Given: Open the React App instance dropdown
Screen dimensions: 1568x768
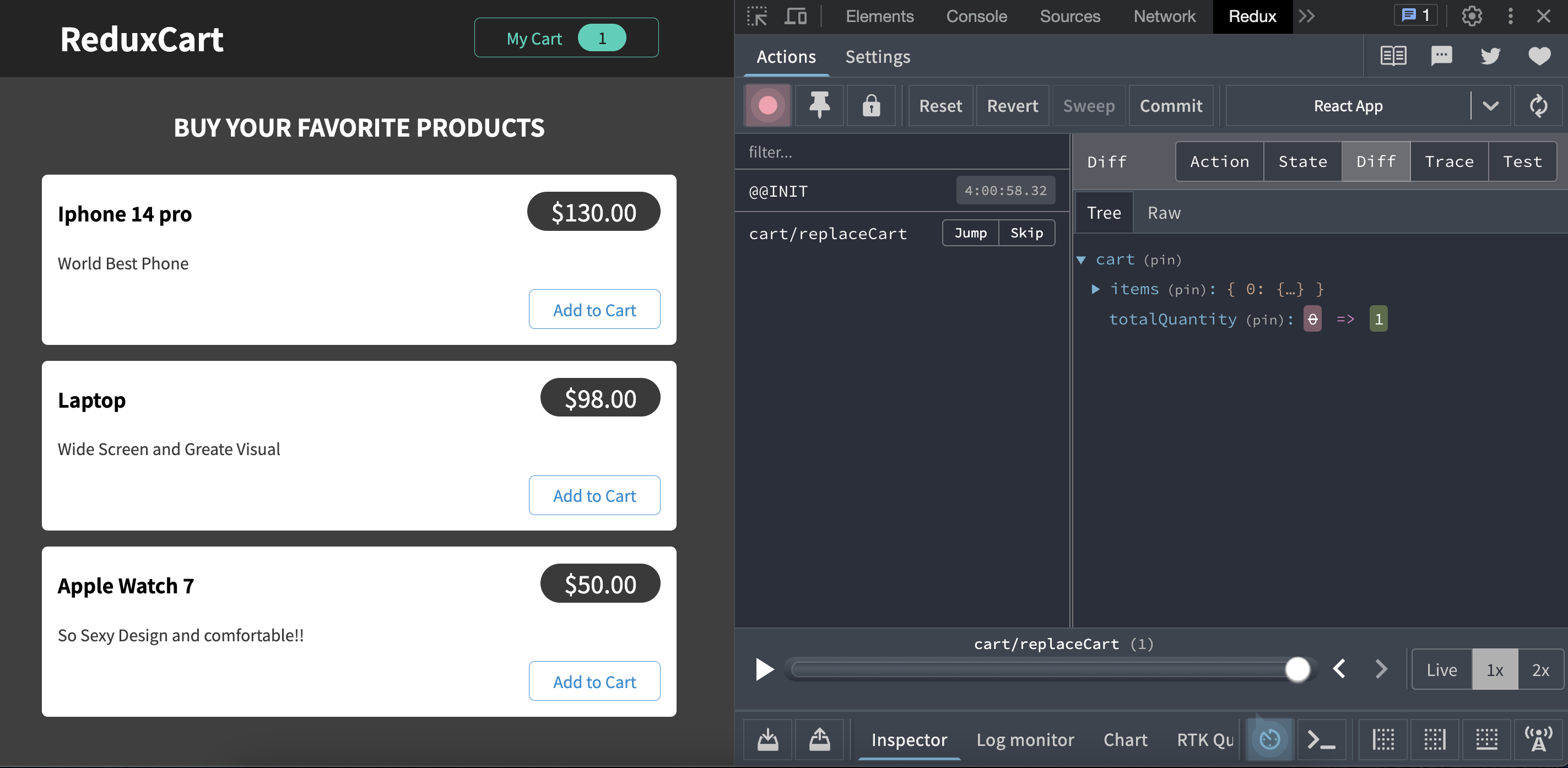Looking at the screenshot, I should [1491, 105].
